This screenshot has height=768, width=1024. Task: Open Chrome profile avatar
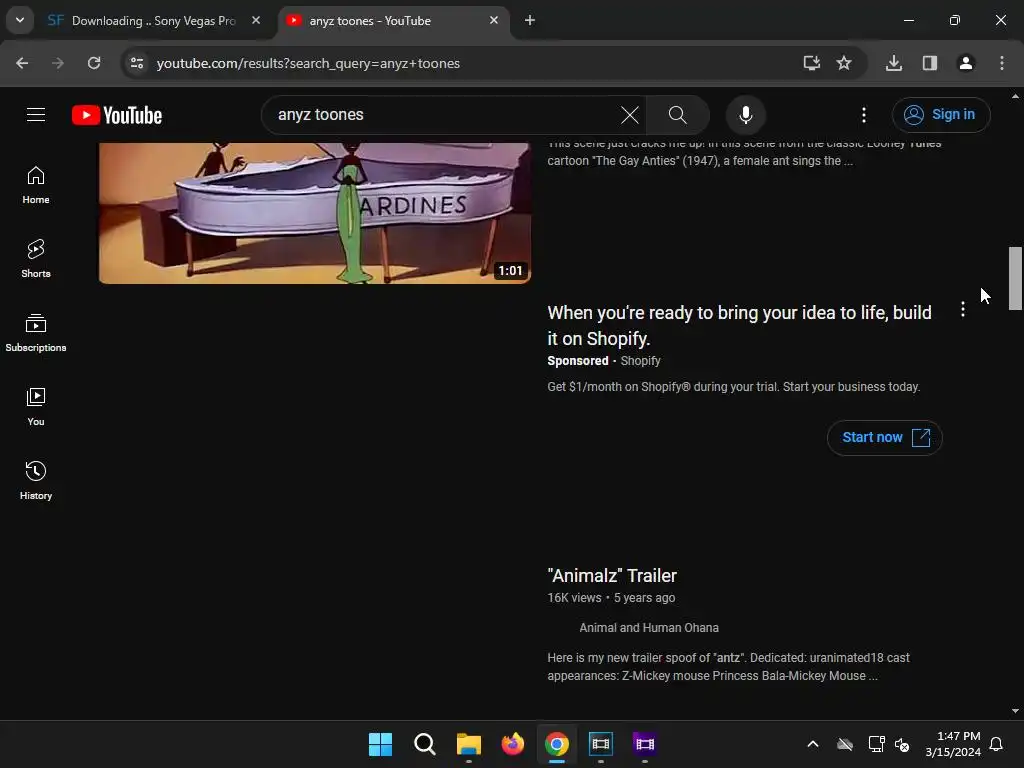[x=966, y=63]
